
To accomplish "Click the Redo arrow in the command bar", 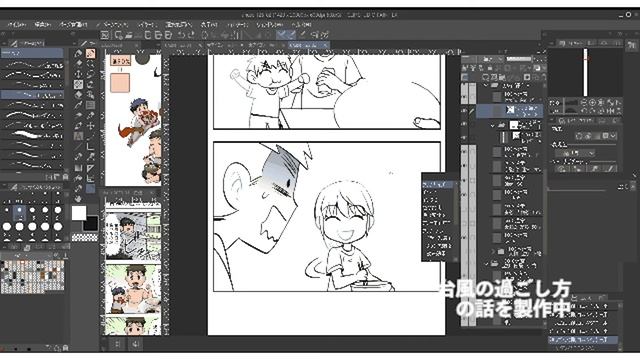I will (192, 35).
